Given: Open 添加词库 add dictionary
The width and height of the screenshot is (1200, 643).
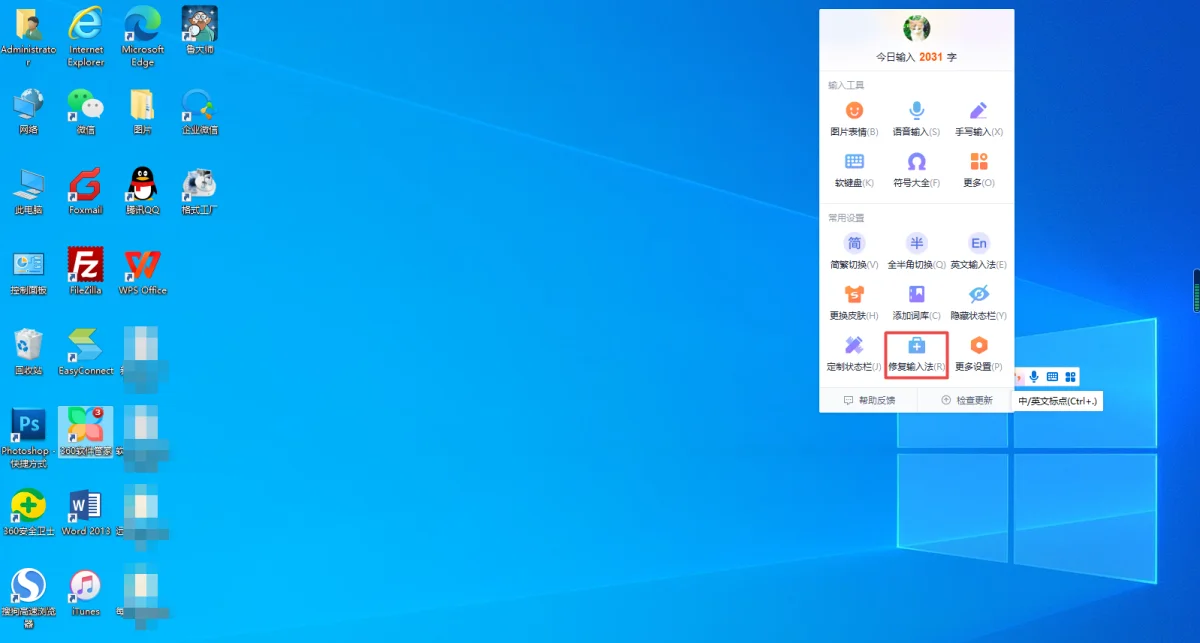Looking at the screenshot, I should pos(916,294).
